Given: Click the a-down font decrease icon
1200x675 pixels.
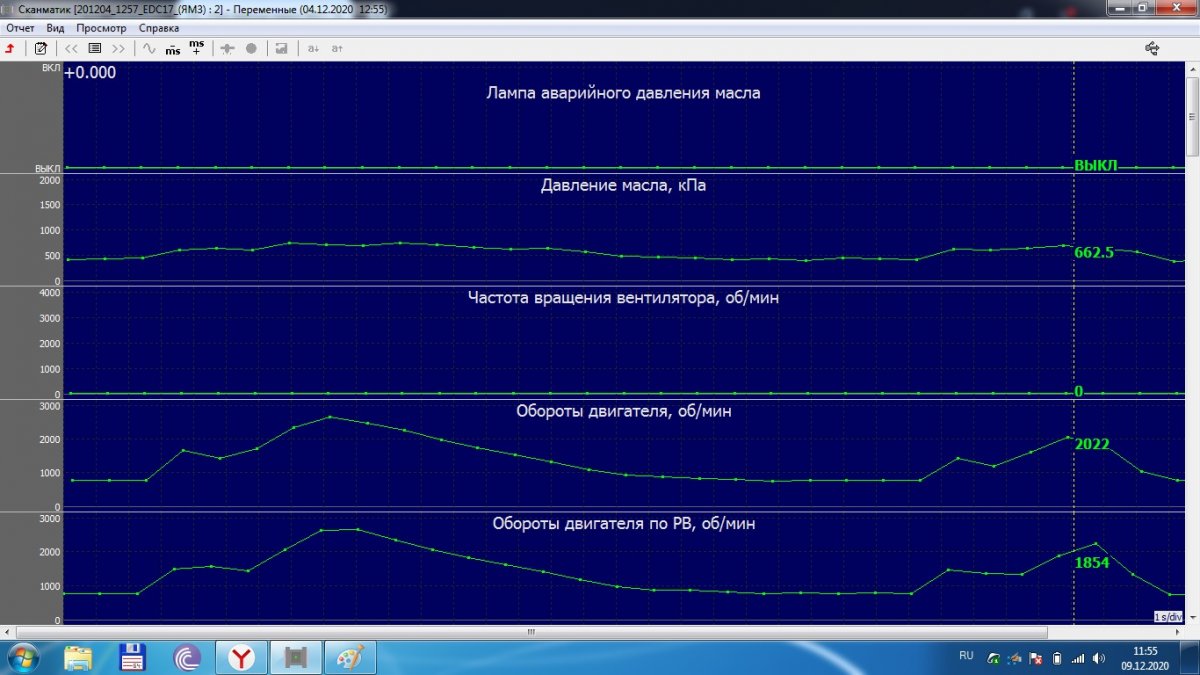Looking at the screenshot, I should click(x=312, y=48).
